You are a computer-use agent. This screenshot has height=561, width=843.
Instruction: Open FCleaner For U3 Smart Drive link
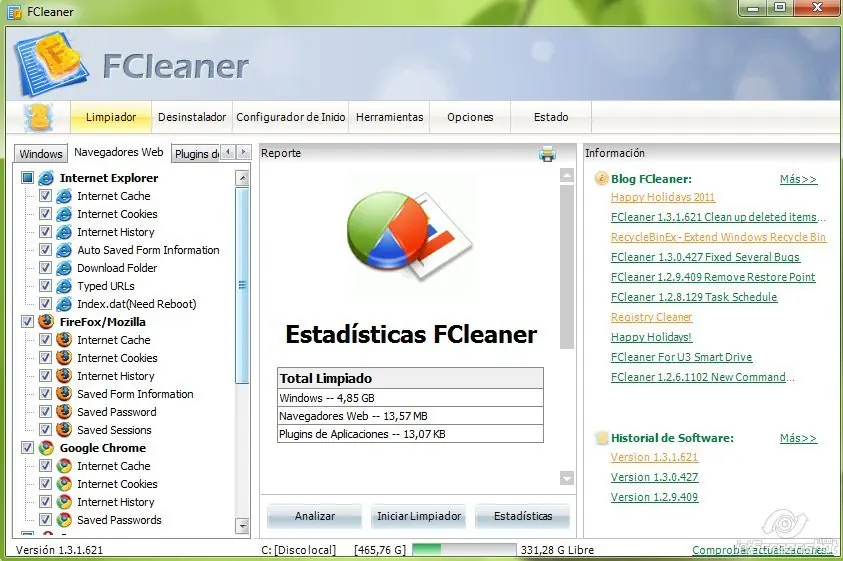(681, 357)
